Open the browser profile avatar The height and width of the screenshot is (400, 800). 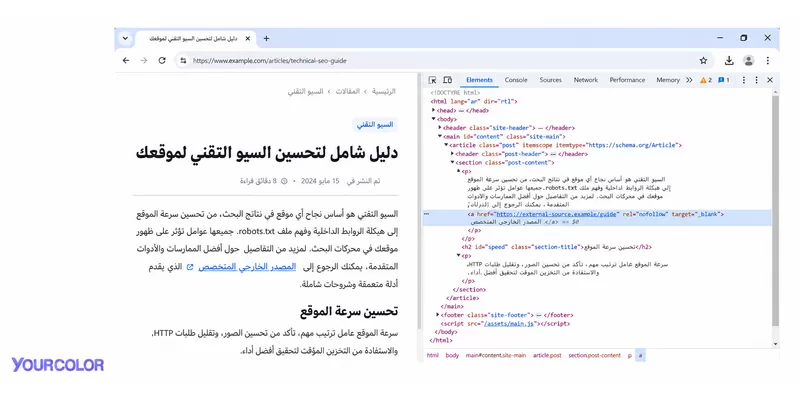[748, 61]
